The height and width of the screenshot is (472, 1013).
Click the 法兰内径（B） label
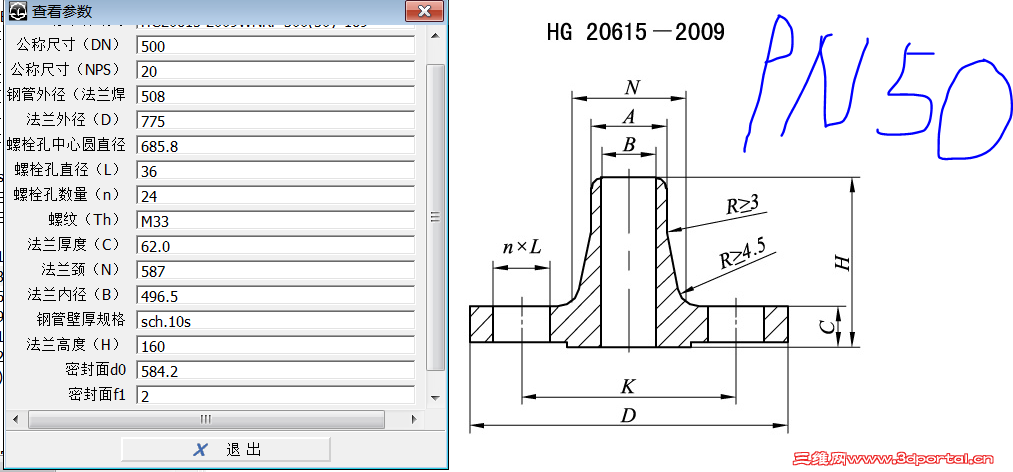pos(74,295)
